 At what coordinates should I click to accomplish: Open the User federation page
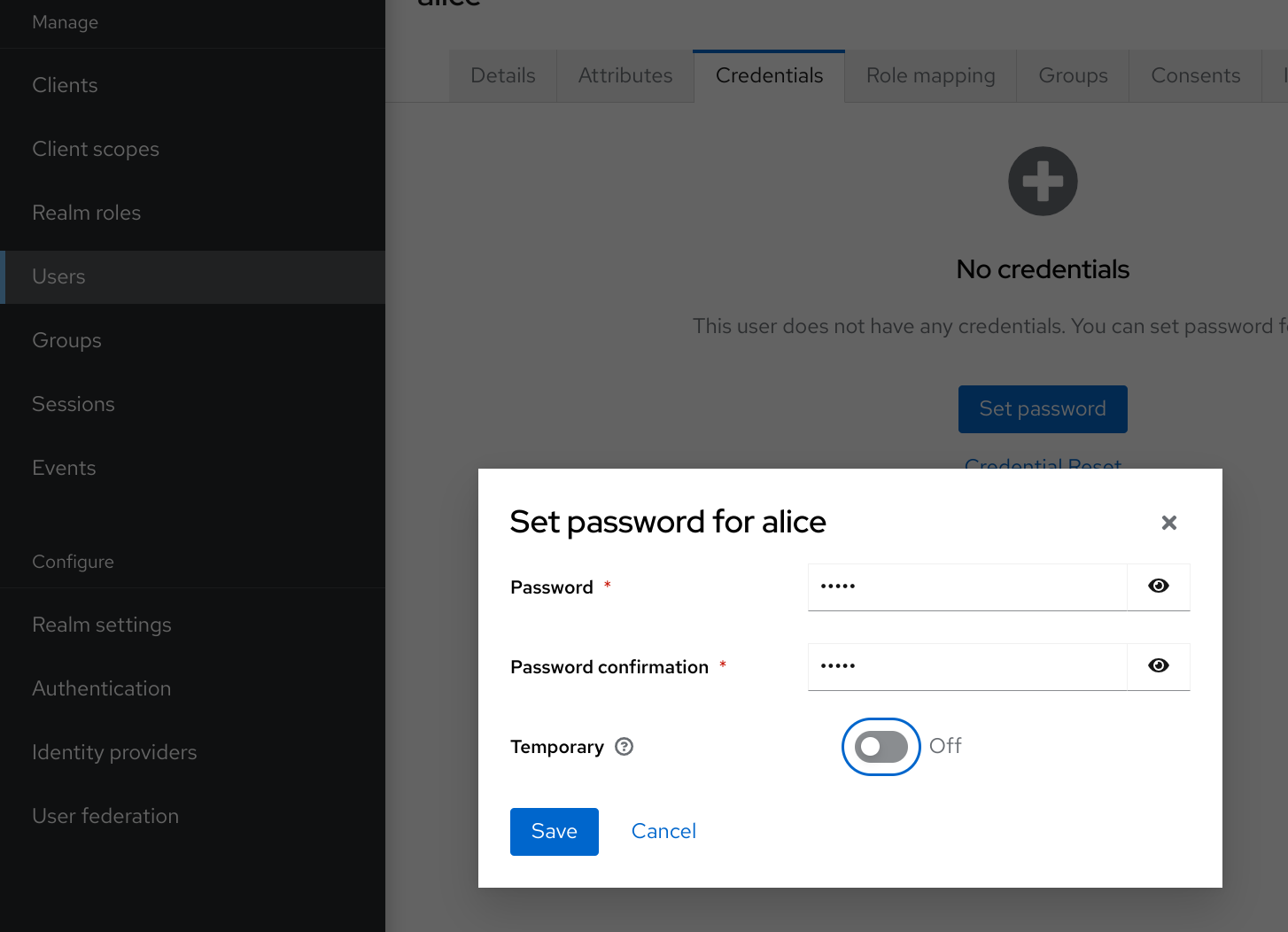(x=105, y=816)
